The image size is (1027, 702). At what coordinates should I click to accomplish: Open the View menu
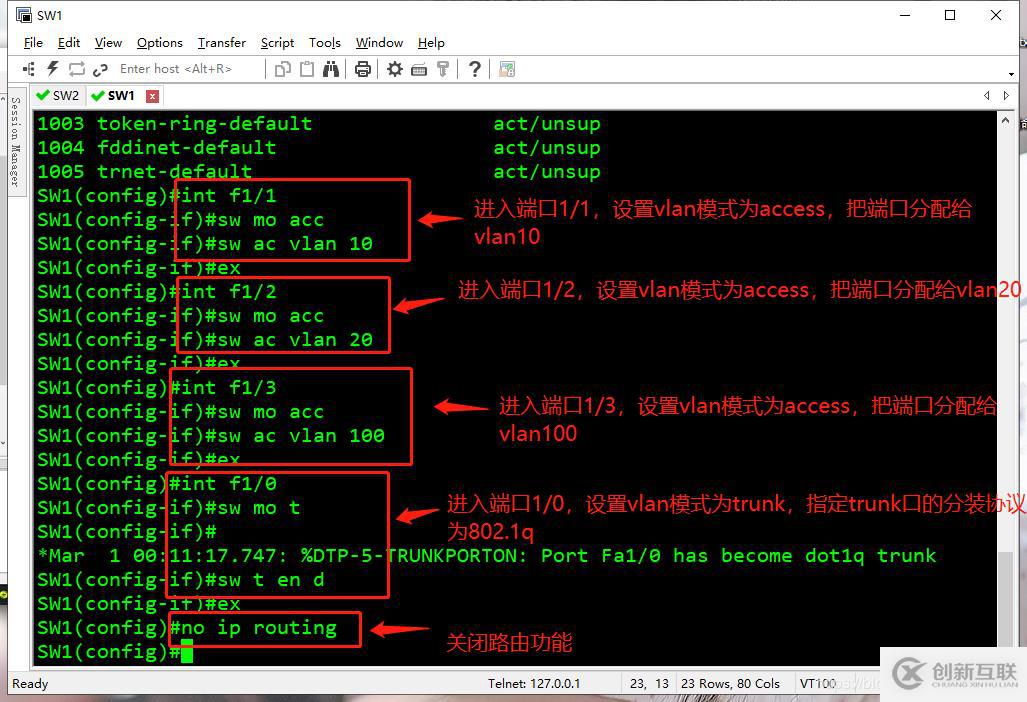(108, 43)
